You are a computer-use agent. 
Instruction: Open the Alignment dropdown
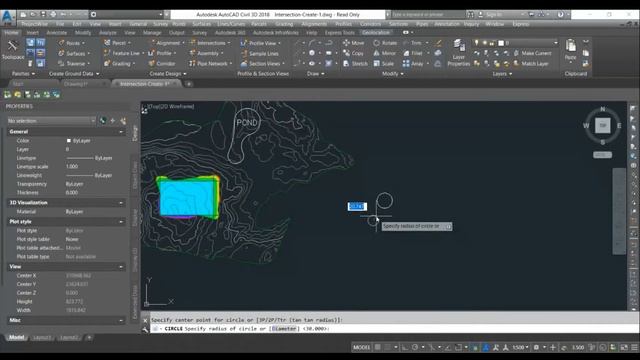[x=167, y=43]
